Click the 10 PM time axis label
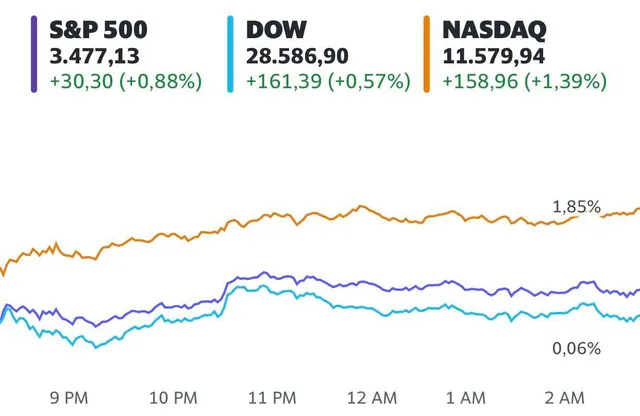Screen dimensions: 640x416 (173, 398)
